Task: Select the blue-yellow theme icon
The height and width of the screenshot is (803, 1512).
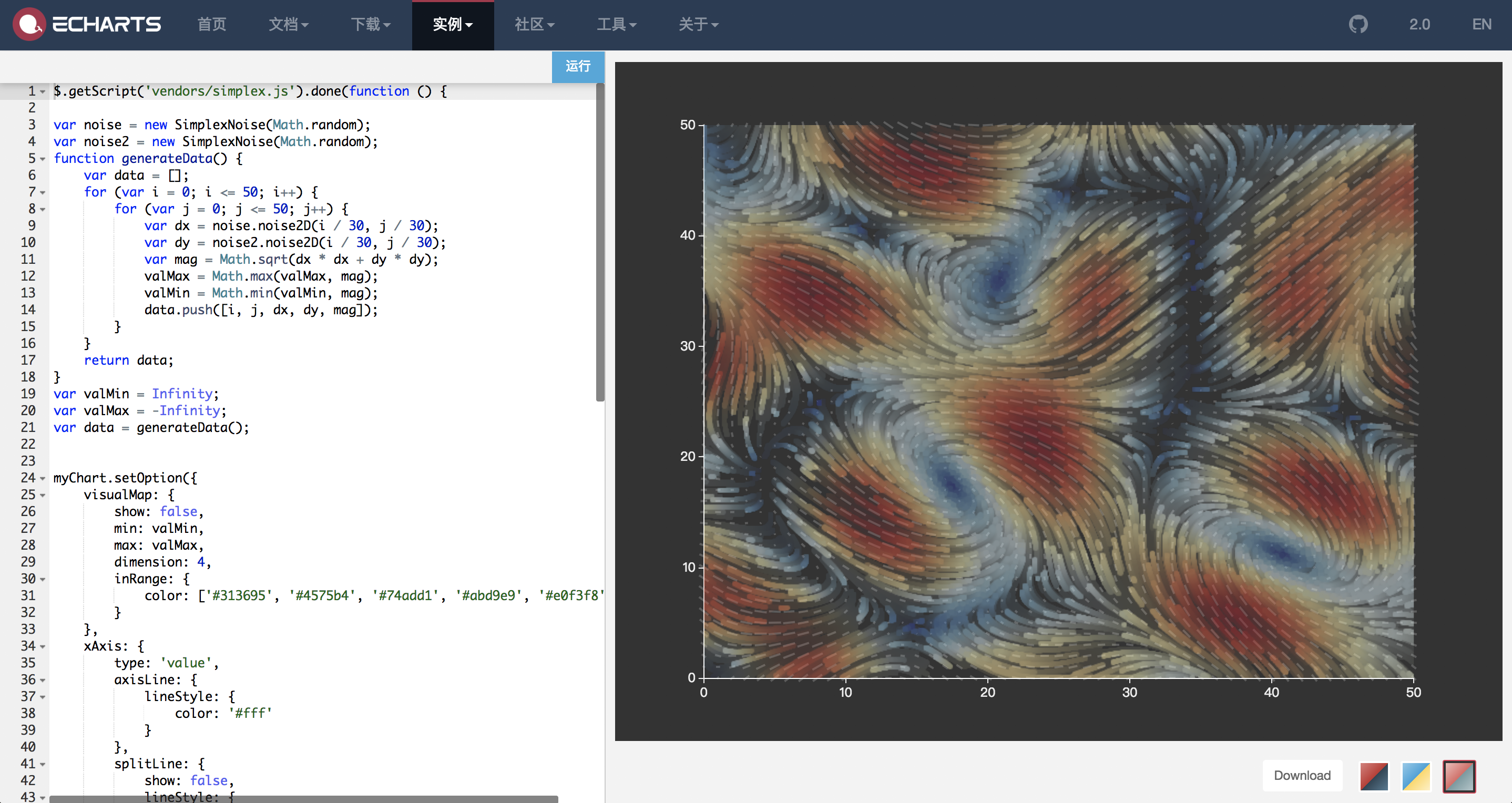Action: click(x=1416, y=776)
